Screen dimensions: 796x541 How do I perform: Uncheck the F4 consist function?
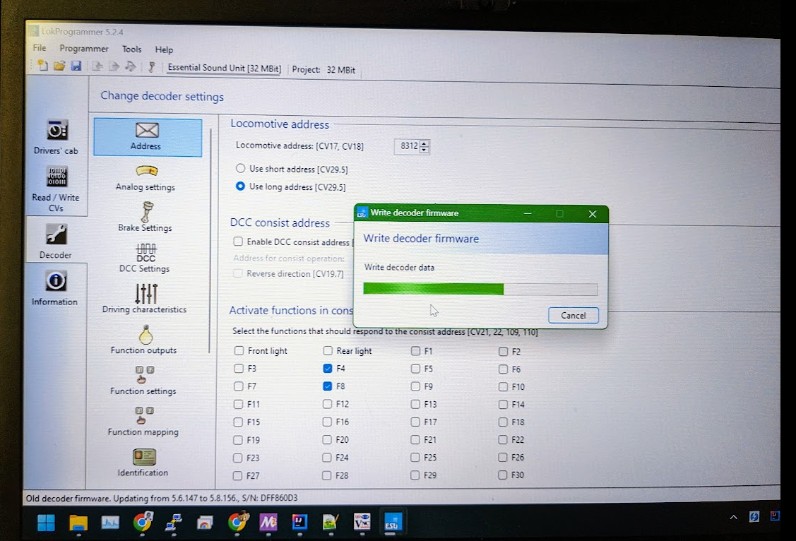pyautogui.click(x=328, y=369)
